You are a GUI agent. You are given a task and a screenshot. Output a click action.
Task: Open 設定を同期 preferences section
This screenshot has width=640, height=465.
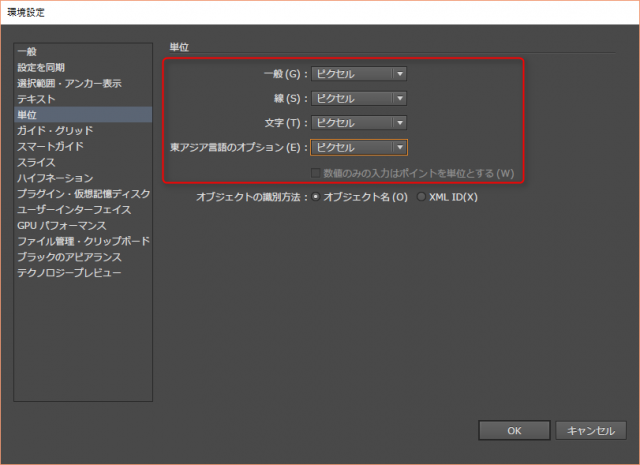coord(41,67)
